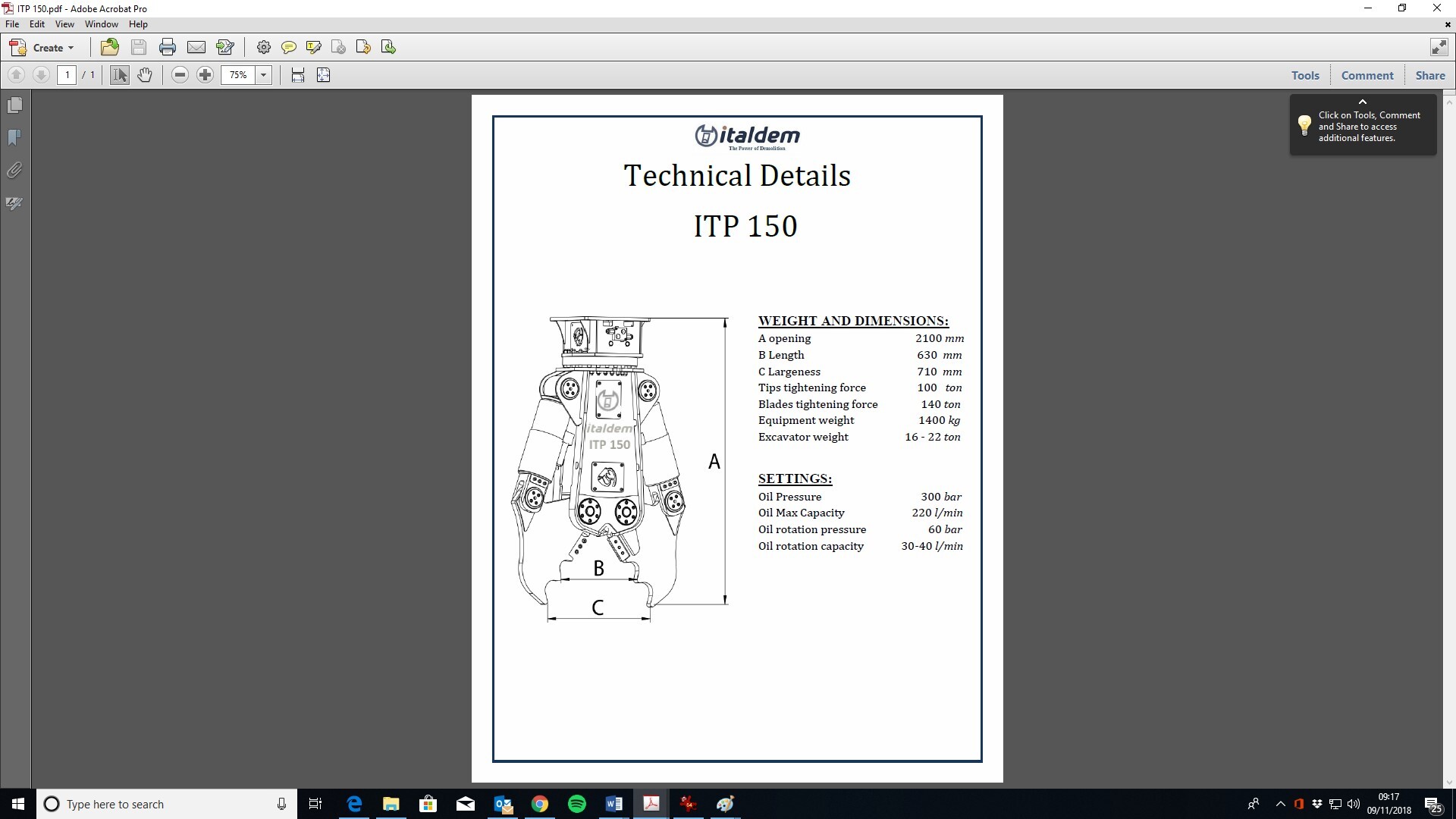This screenshot has height=819, width=1456.
Task: Open Customize Quick Tools gear icon
Action: click(x=264, y=48)
